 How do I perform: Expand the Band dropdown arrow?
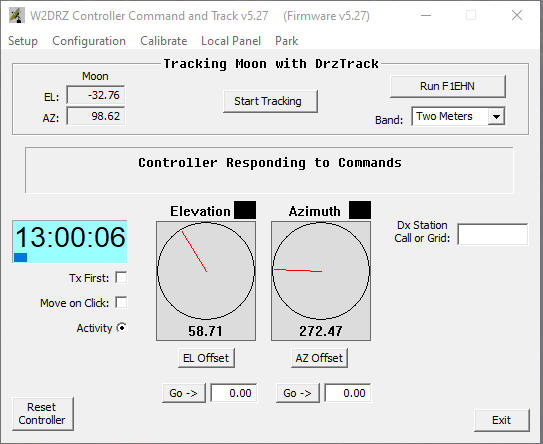[x=496, y=116]
